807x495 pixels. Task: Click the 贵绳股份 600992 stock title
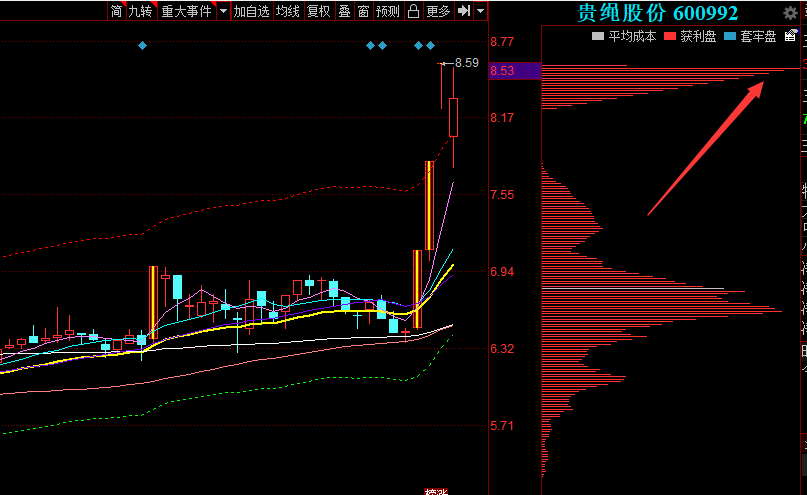pos(658,13)
